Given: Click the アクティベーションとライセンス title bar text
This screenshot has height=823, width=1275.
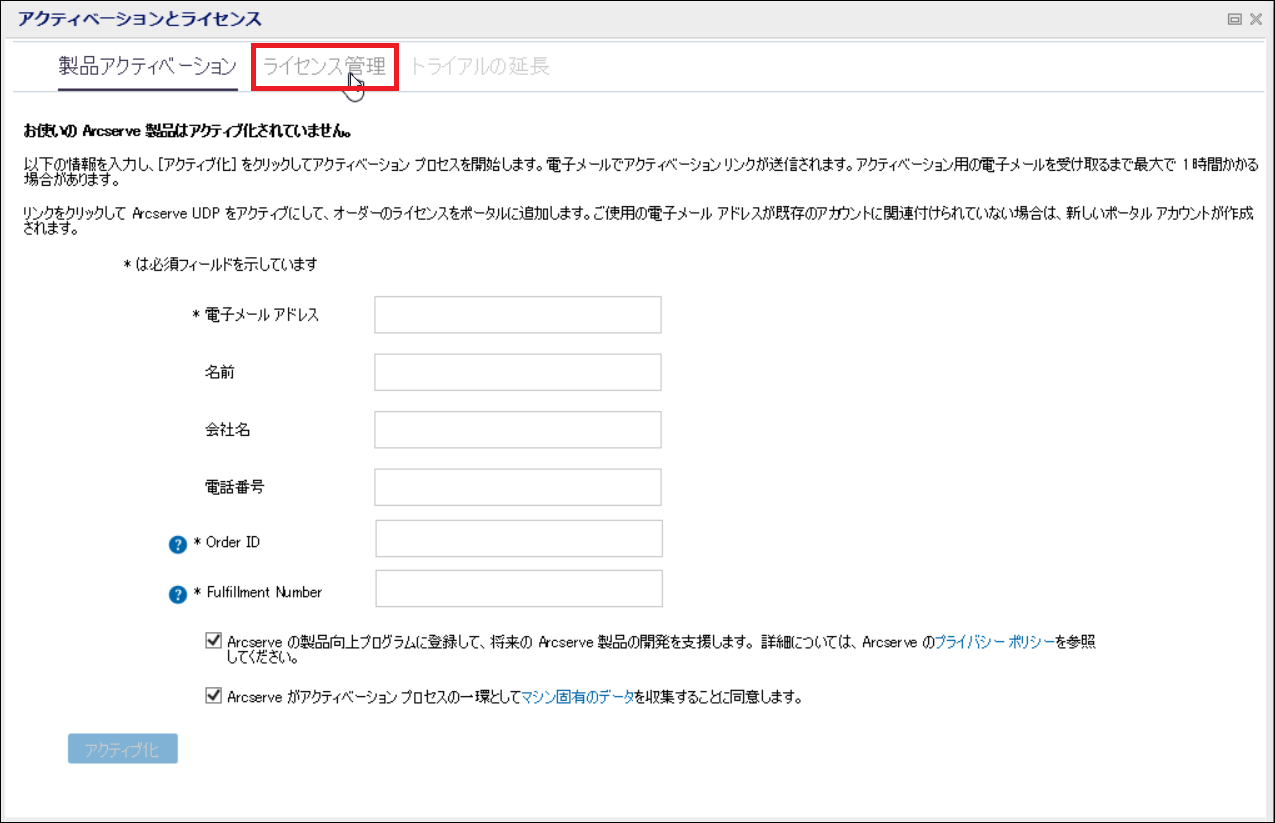Looking at the screenshot, I should click(x=140, y=19).
